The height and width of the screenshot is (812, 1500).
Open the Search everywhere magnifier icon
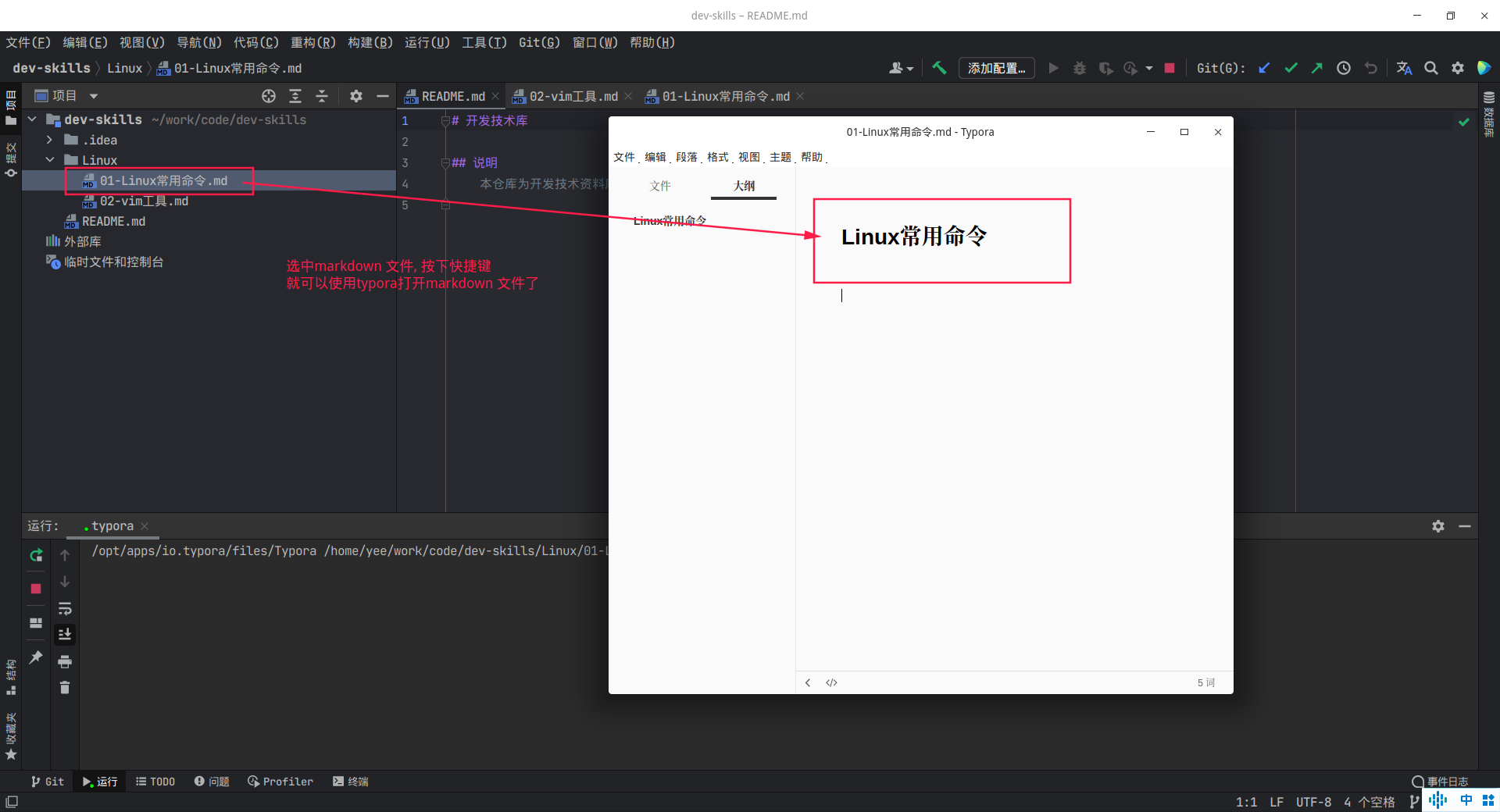(1431, 68)
